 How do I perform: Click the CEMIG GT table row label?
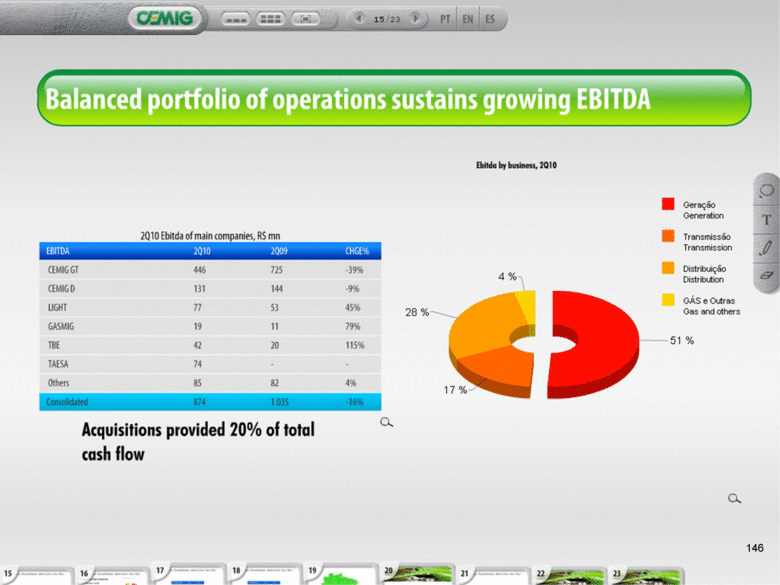(63, 270)
